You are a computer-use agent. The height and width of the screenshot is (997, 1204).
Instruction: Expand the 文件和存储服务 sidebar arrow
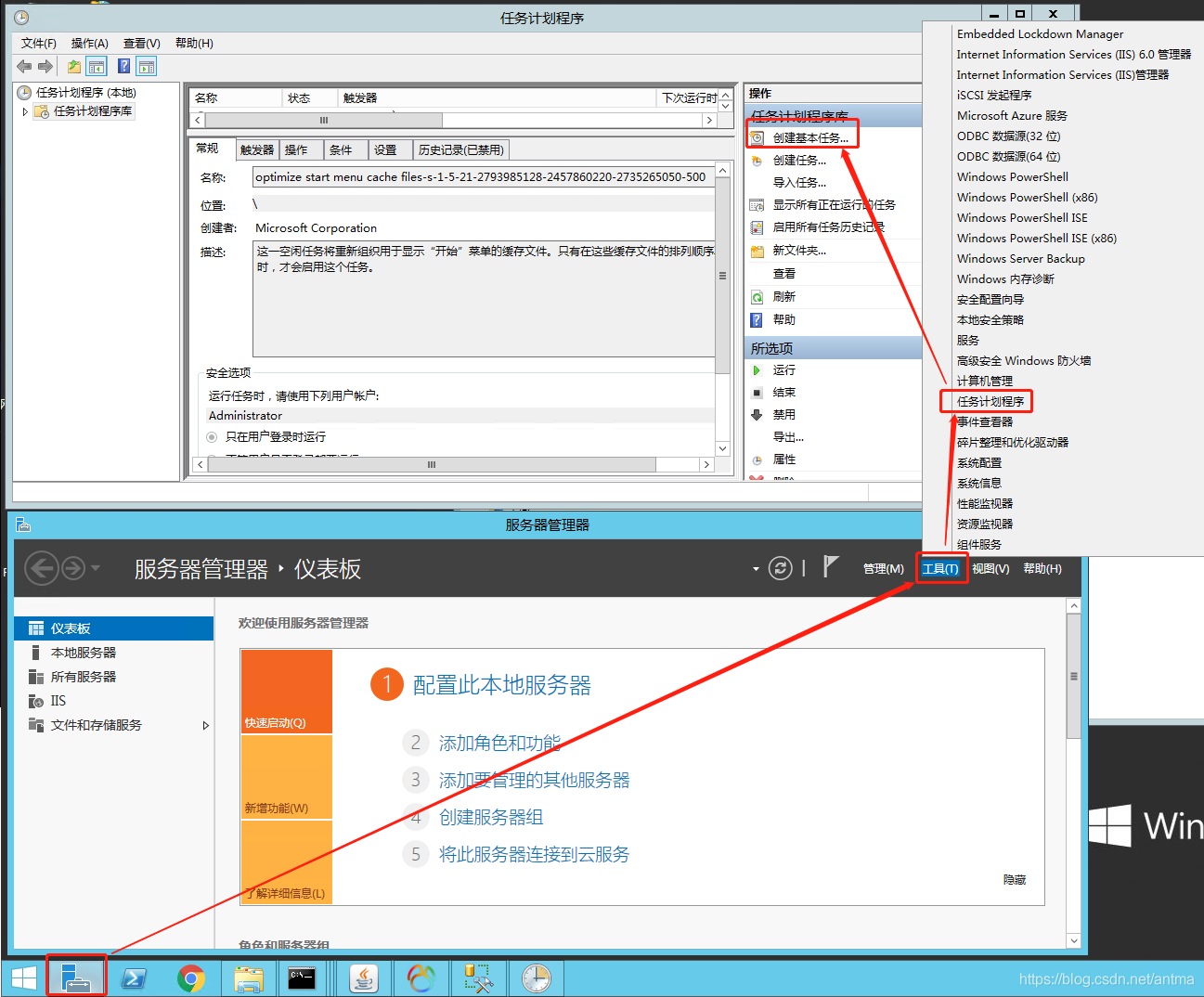click(x=205, y=726)
